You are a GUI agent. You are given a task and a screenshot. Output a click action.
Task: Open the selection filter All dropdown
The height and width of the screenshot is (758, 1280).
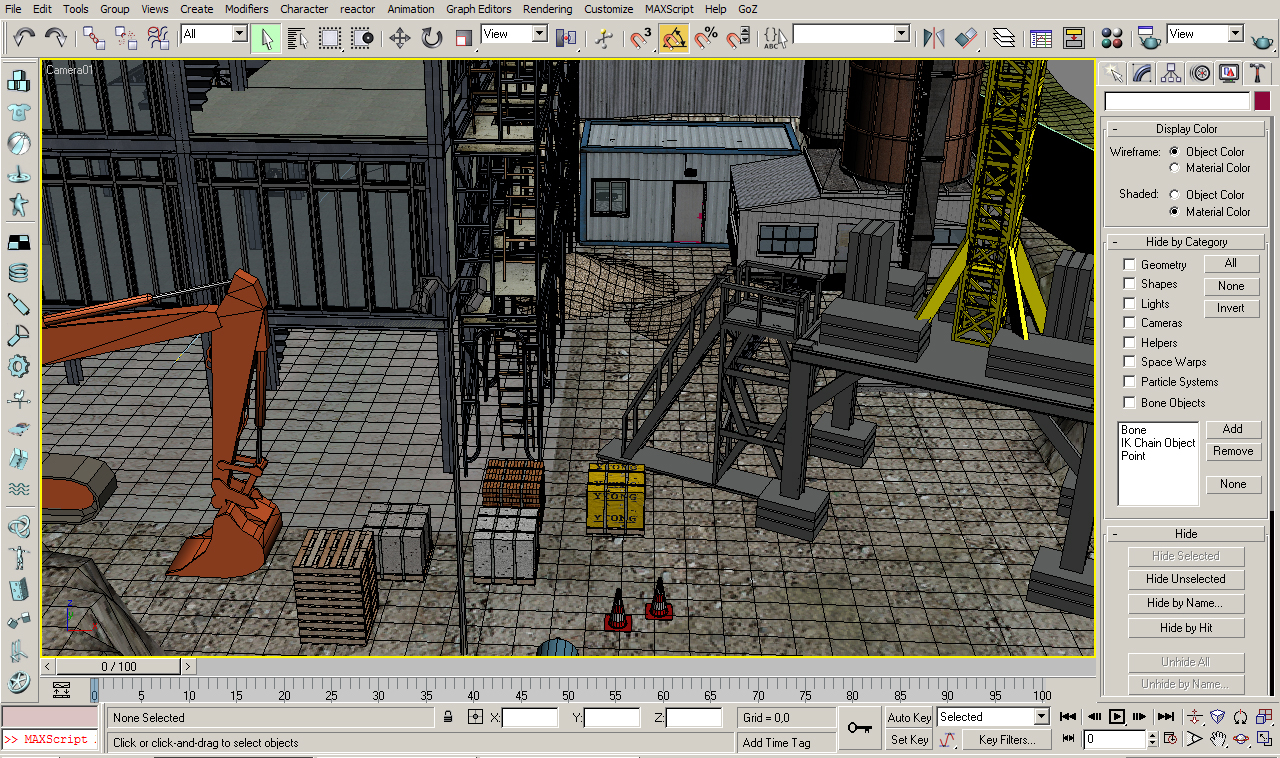pyautogui.click(x=238, y=33)
